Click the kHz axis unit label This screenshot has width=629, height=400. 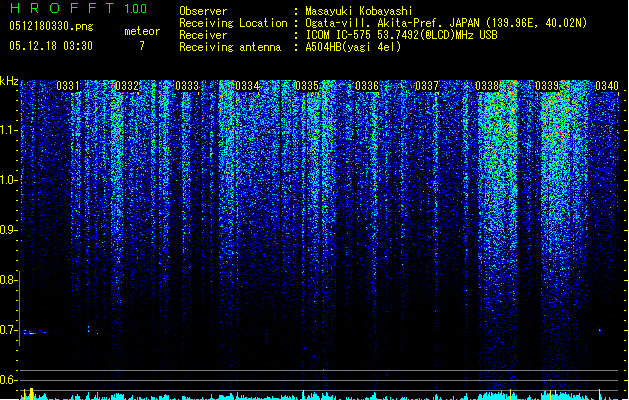(9, 81)
